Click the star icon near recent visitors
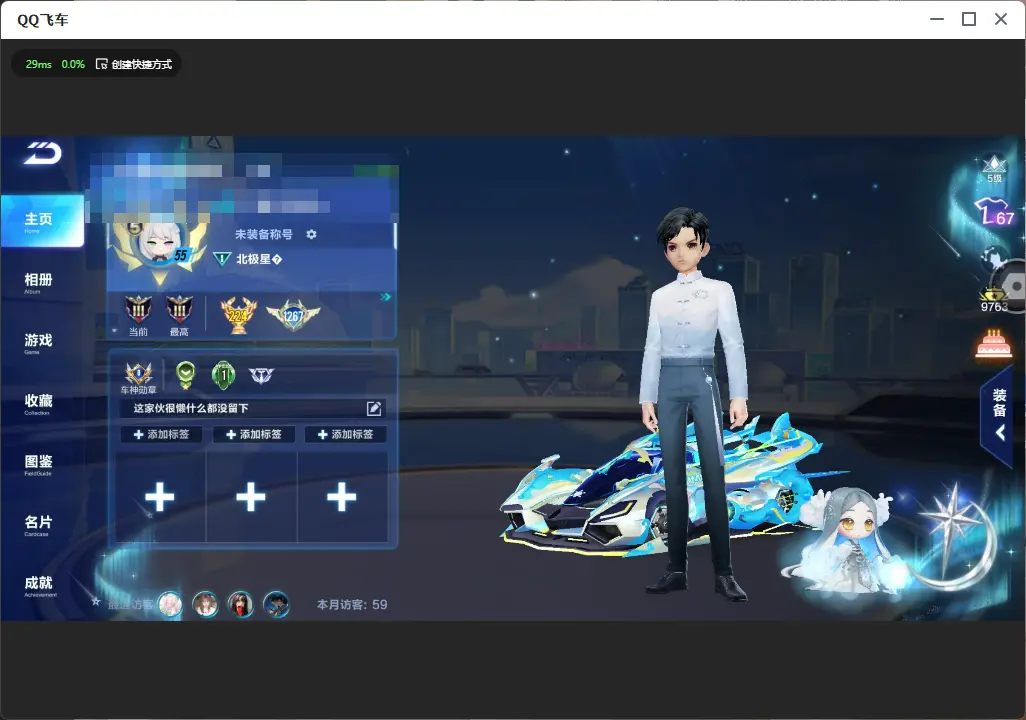 coord(96,601)
